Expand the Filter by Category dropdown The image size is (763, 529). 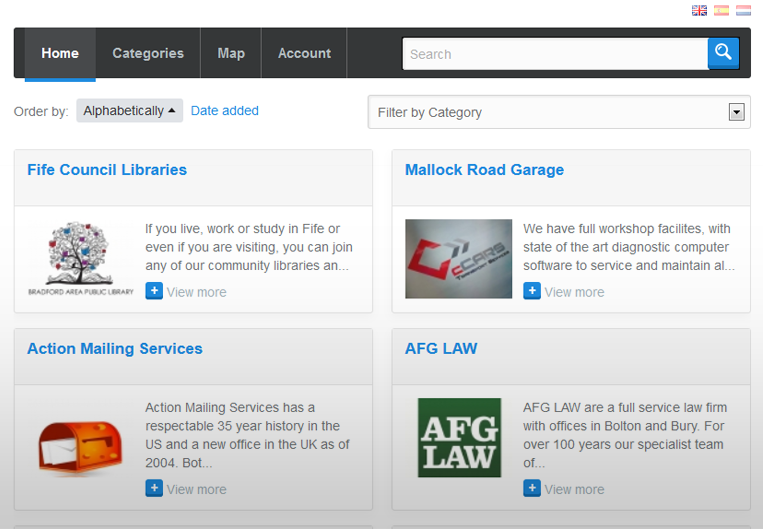tap(559, 112)
